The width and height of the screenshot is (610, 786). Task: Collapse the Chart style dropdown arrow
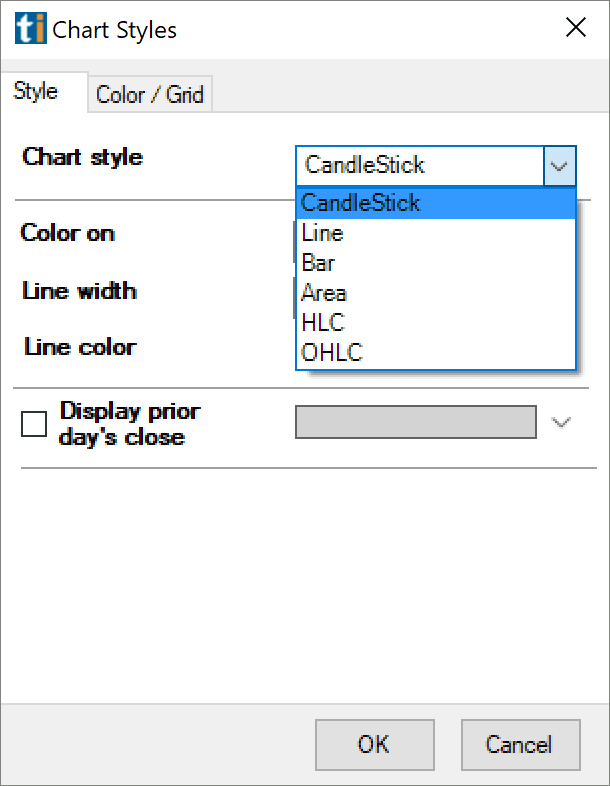click(559, 165)
